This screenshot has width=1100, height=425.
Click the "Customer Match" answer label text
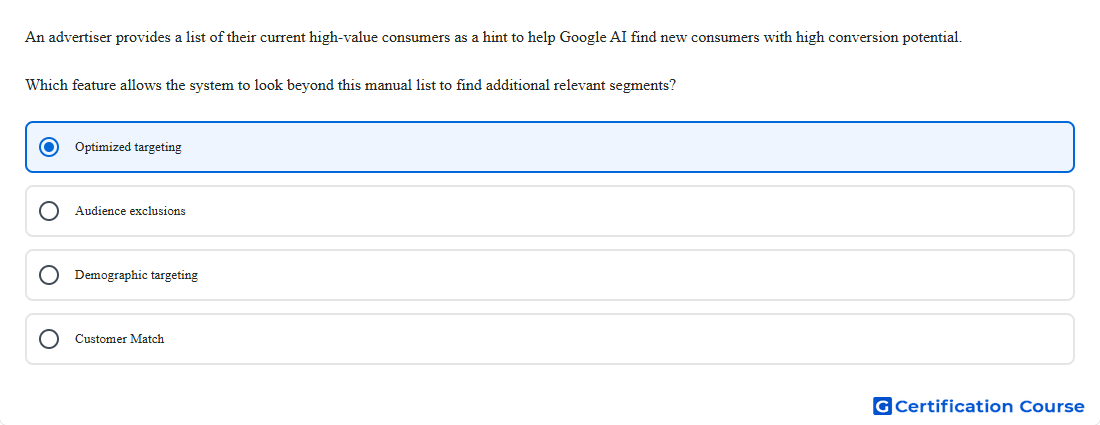coord(119,339)
